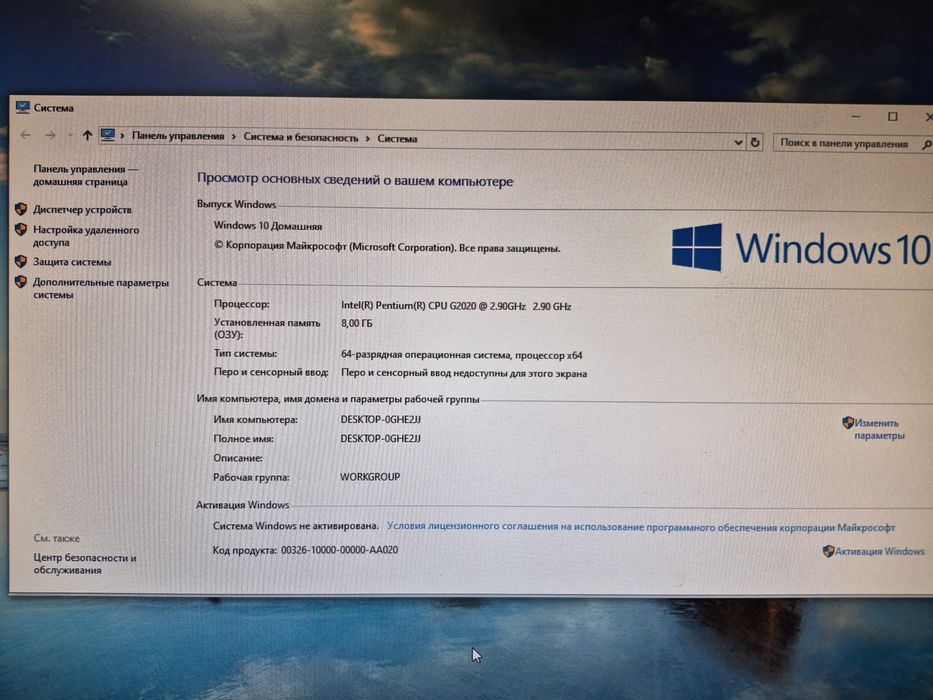
Task: Open 'Панель управления' breadcrumb
Action: (x=178, y=136)
